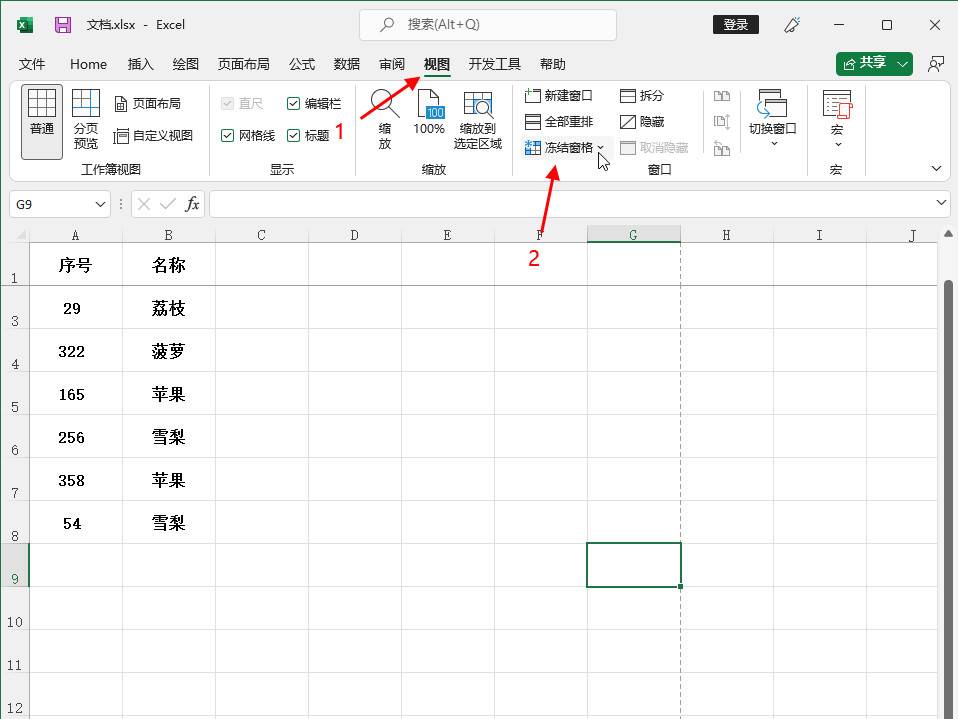Click the Name Box showing G9
This screenshot has width=958, height=719.
click(x=52, y=204)
